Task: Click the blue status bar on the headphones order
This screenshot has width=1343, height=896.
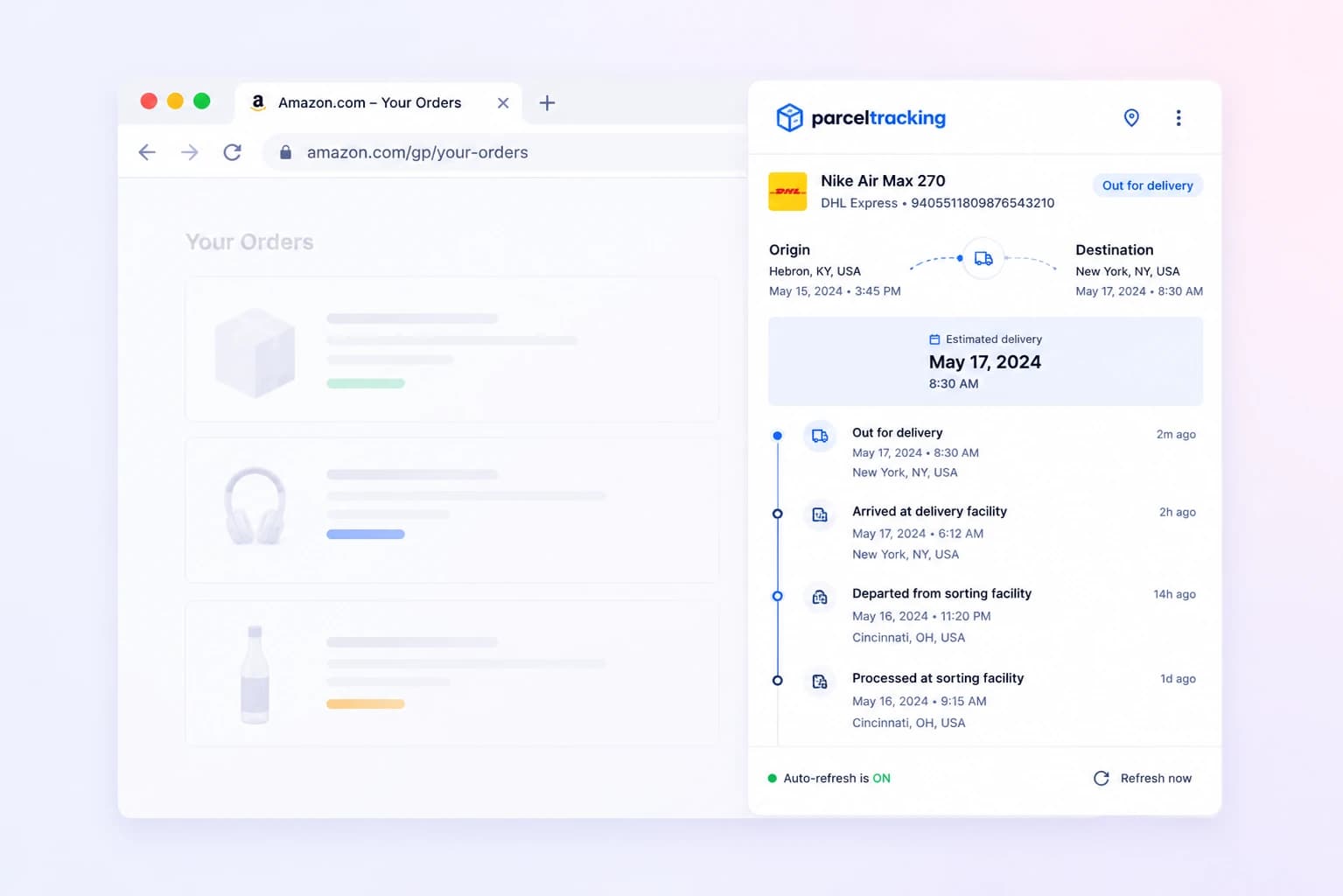Action: click(x=366, y=534)
